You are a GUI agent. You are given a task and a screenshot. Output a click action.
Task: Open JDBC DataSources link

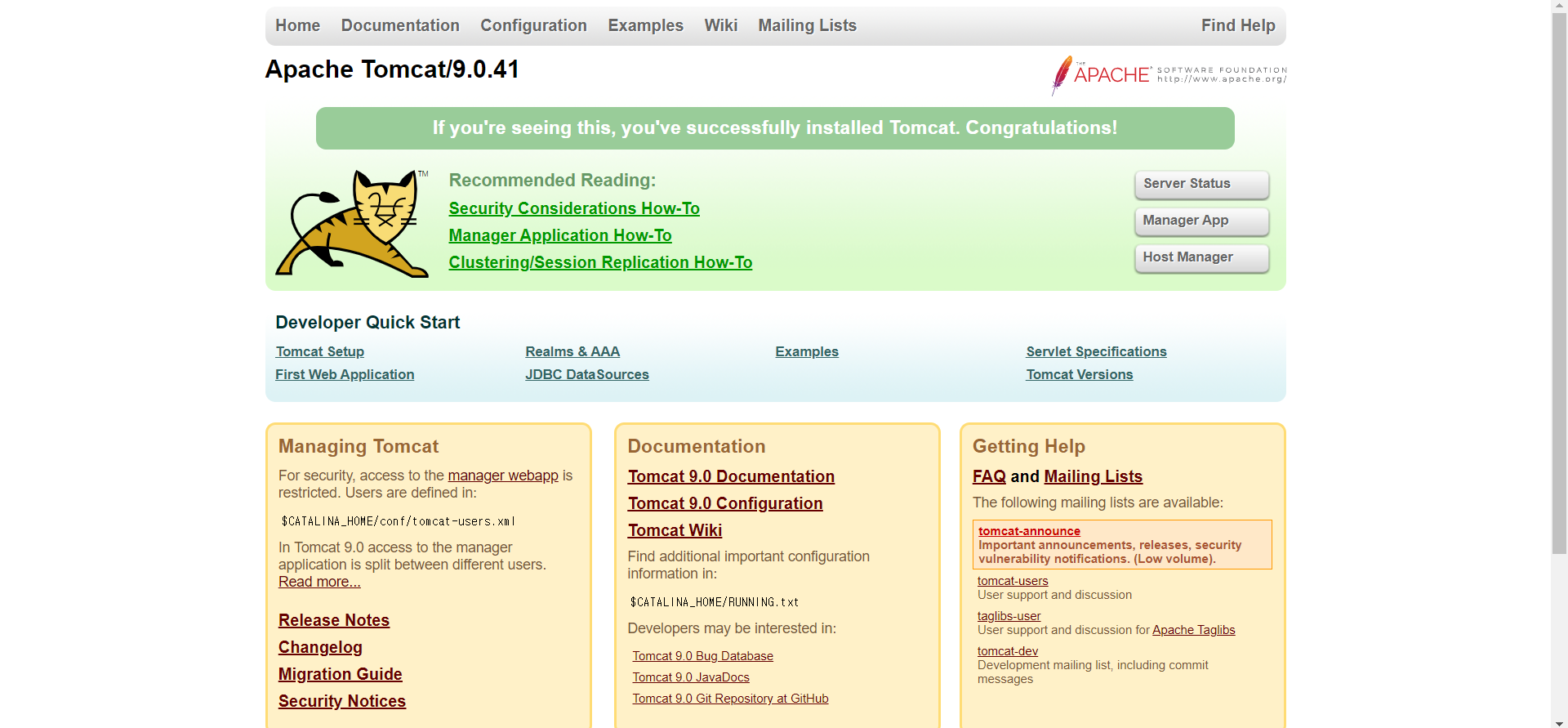tap(587, 374)
